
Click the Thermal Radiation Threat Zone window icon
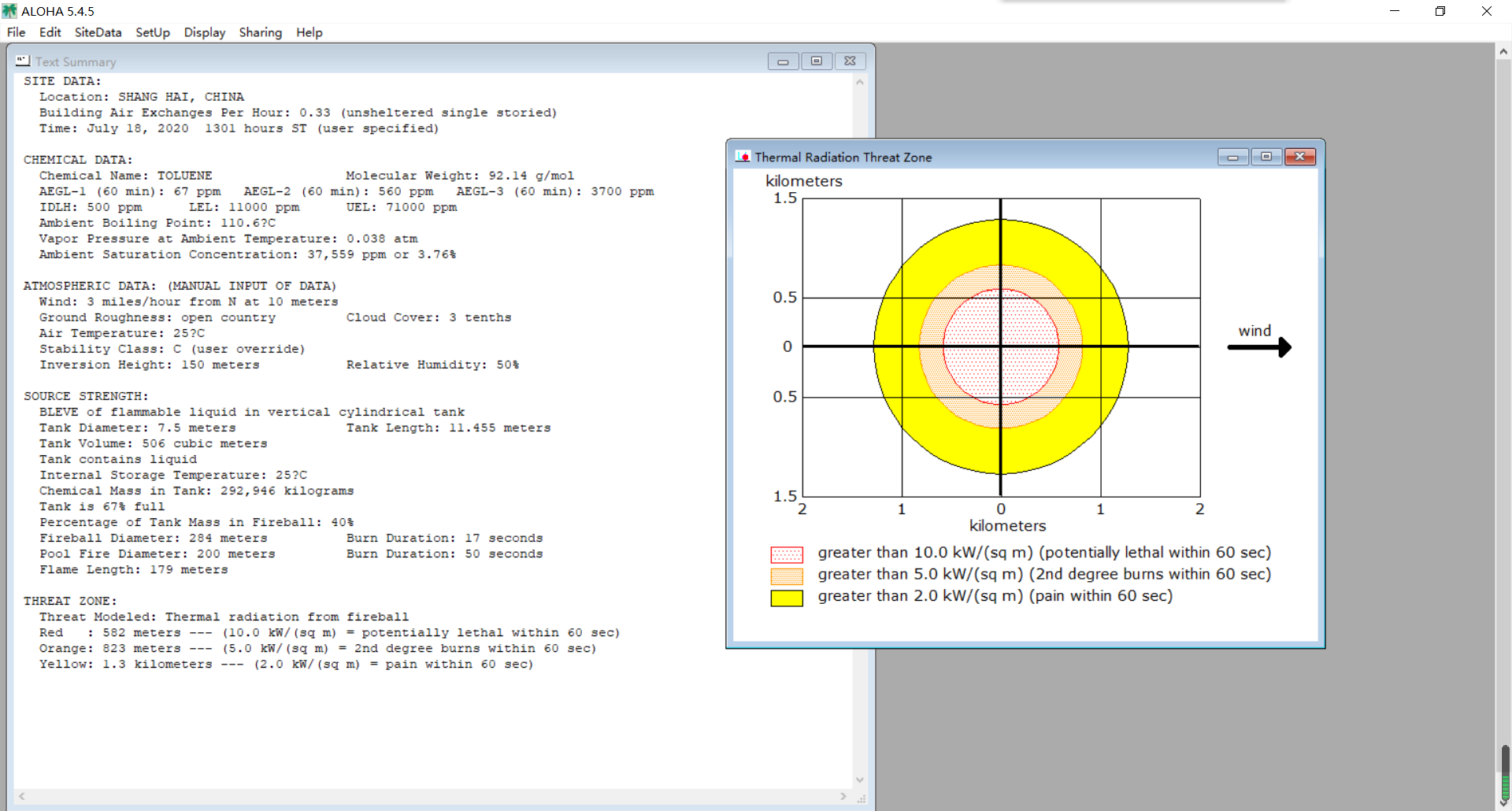click(x=743, y=157)
